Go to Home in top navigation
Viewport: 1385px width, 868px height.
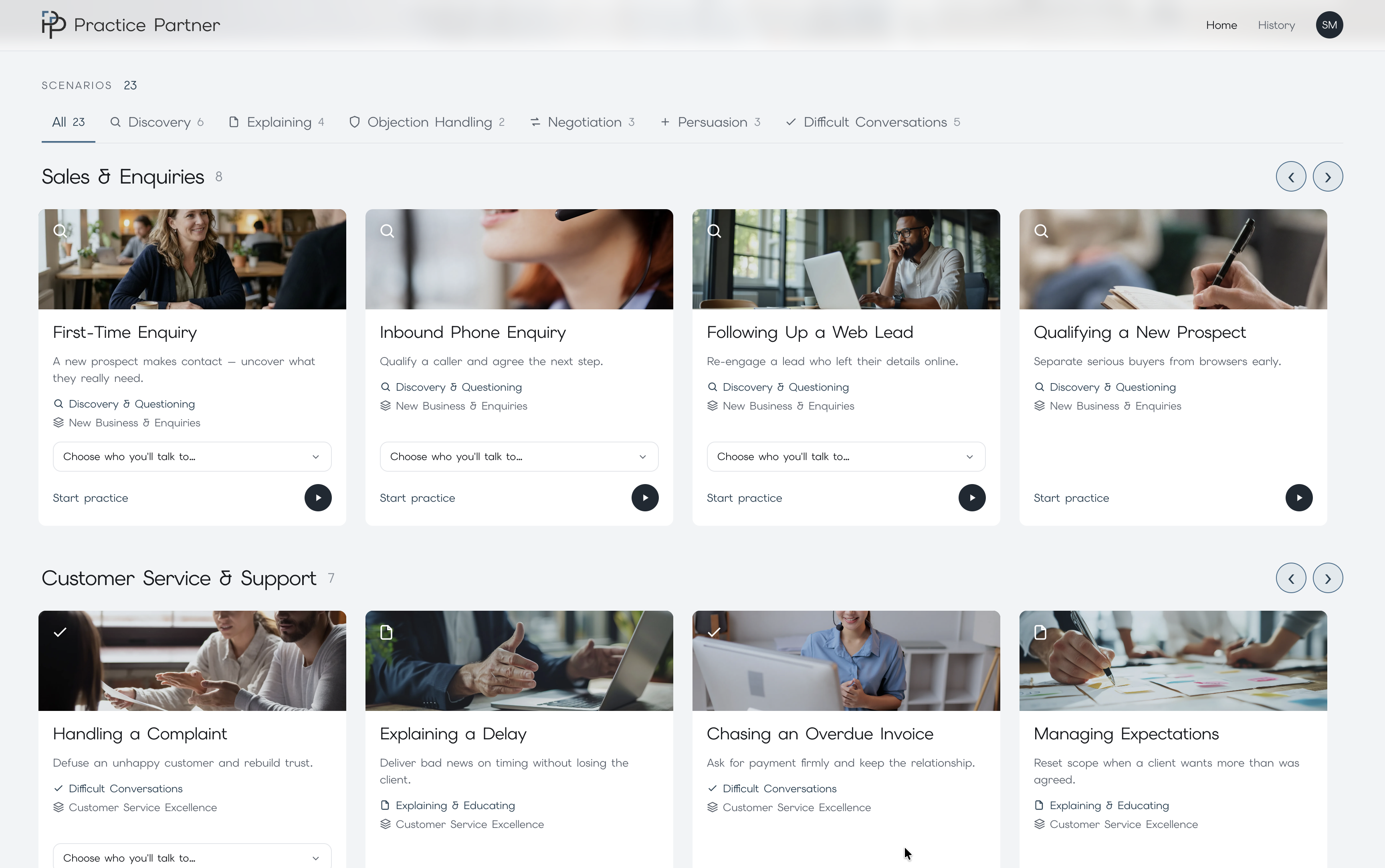pyautogui.click(x=1221, y=25)
